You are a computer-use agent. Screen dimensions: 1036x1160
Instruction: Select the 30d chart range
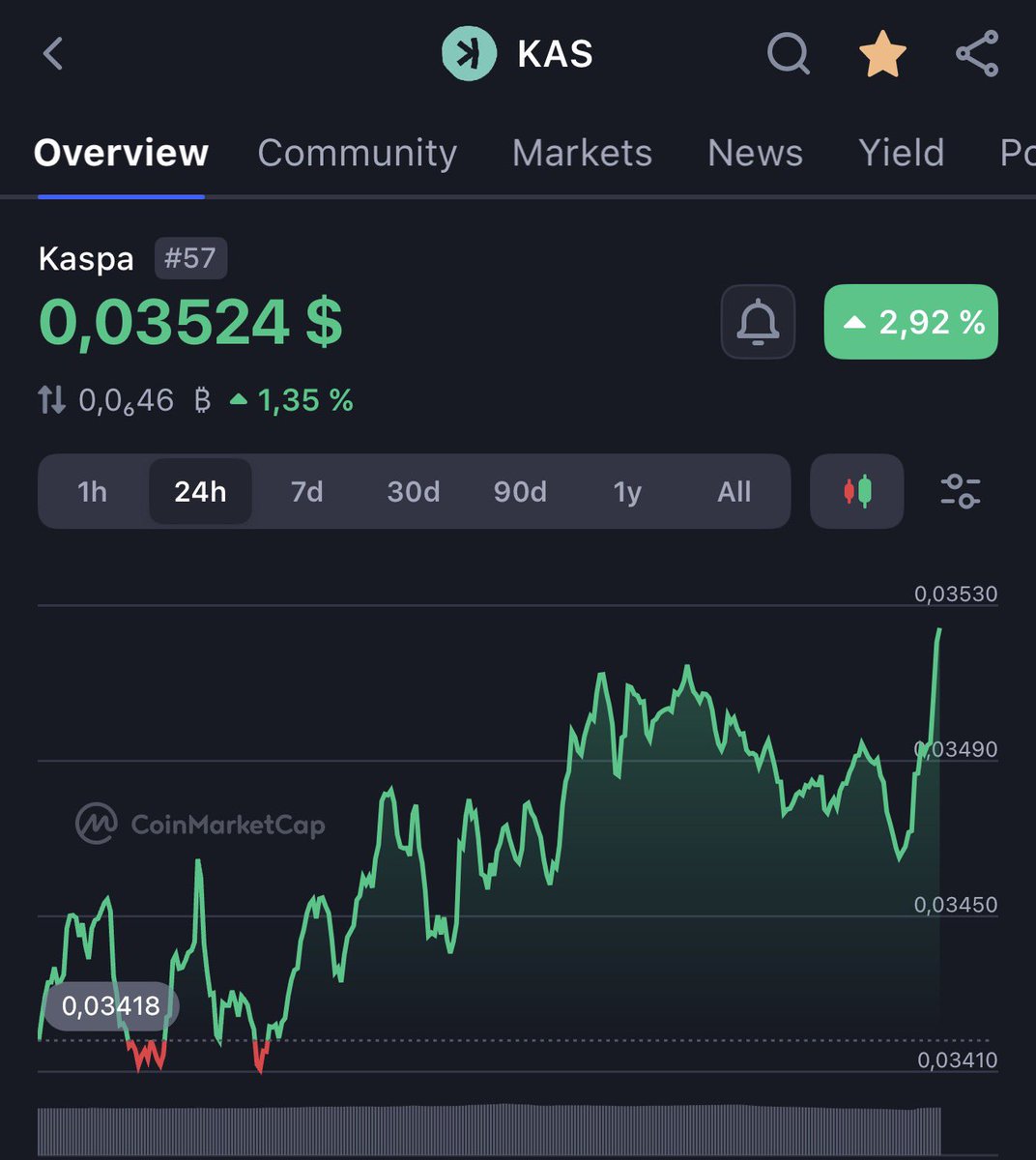coord(414,492)
